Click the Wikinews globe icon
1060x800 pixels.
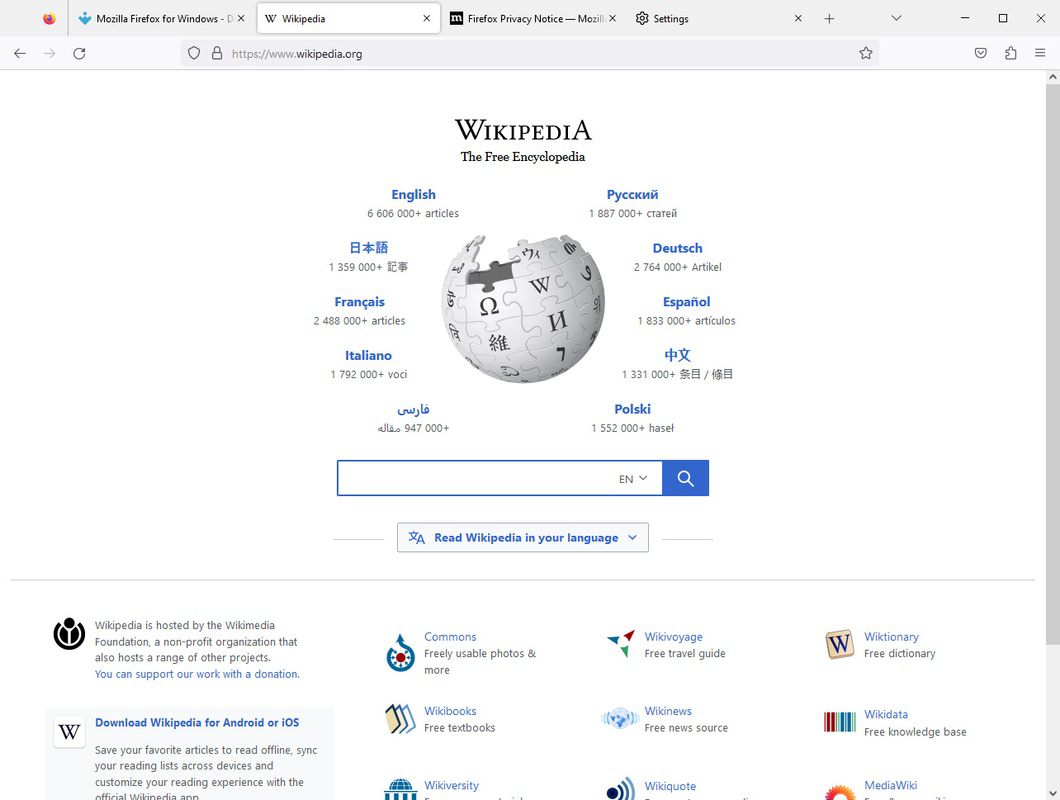click(x=619, y=719)
